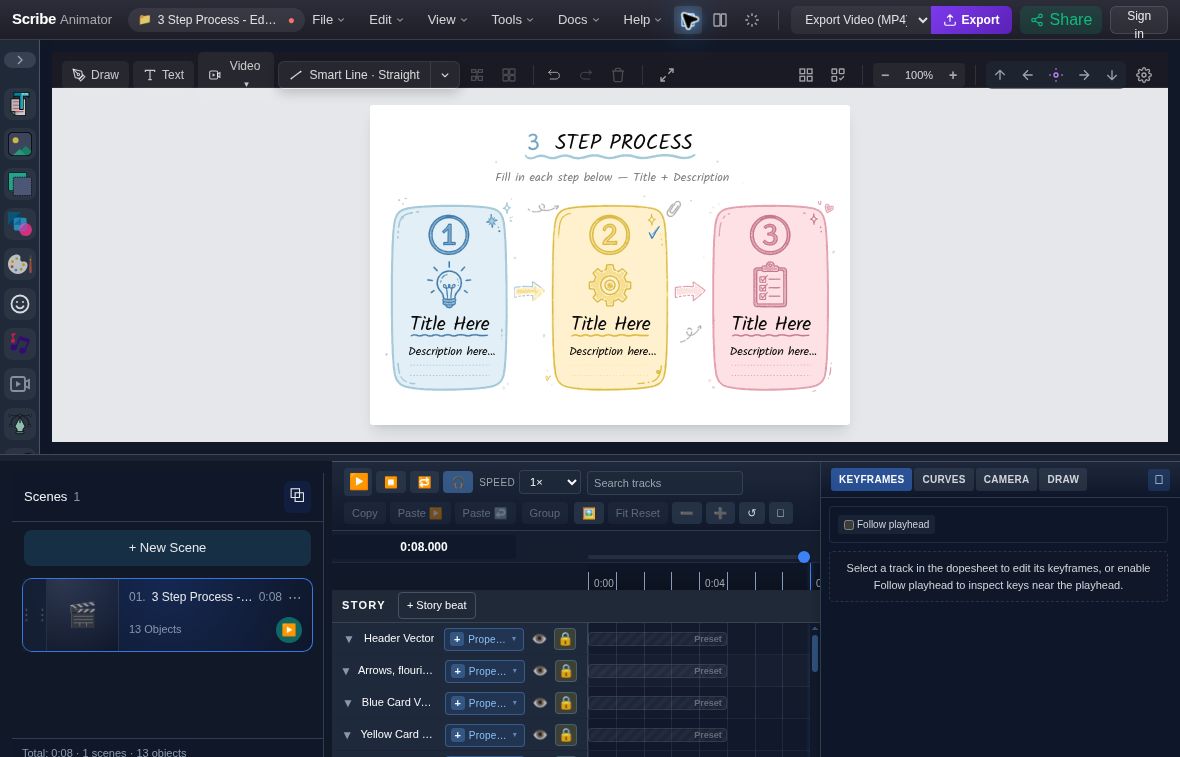Click the split view columns icon
1180x757 pixels.
[x=720, y=20]
